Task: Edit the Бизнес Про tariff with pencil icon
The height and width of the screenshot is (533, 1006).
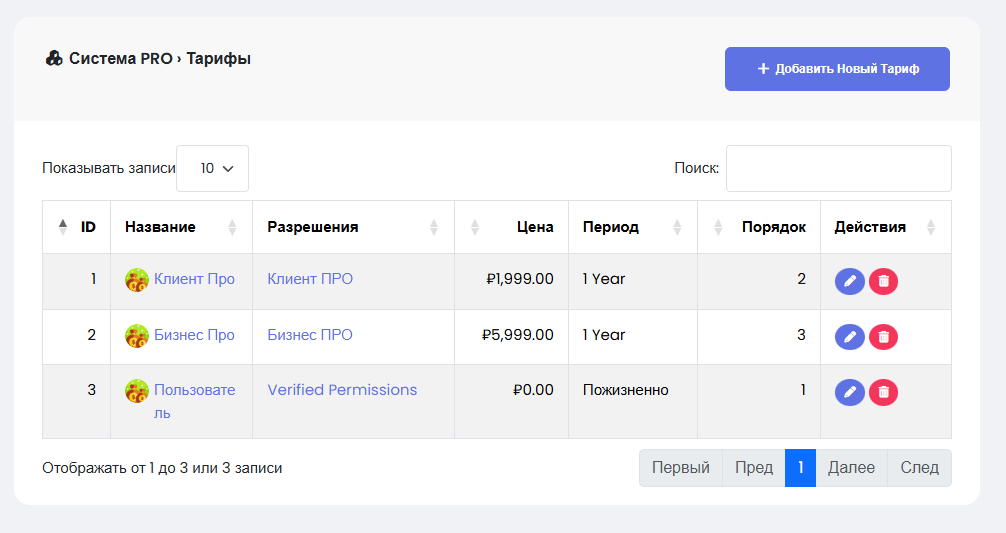Action: coord(849,337)
